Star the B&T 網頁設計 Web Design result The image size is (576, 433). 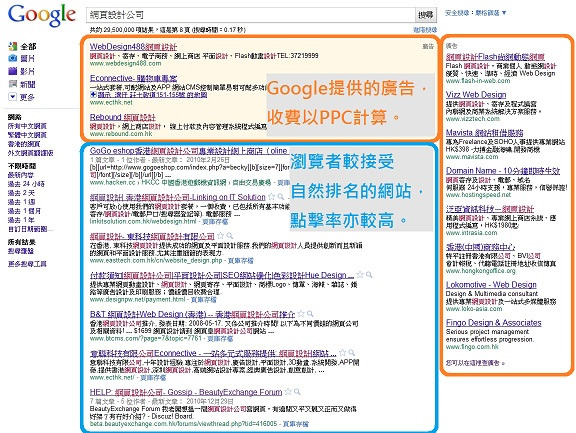coord(301,314)
